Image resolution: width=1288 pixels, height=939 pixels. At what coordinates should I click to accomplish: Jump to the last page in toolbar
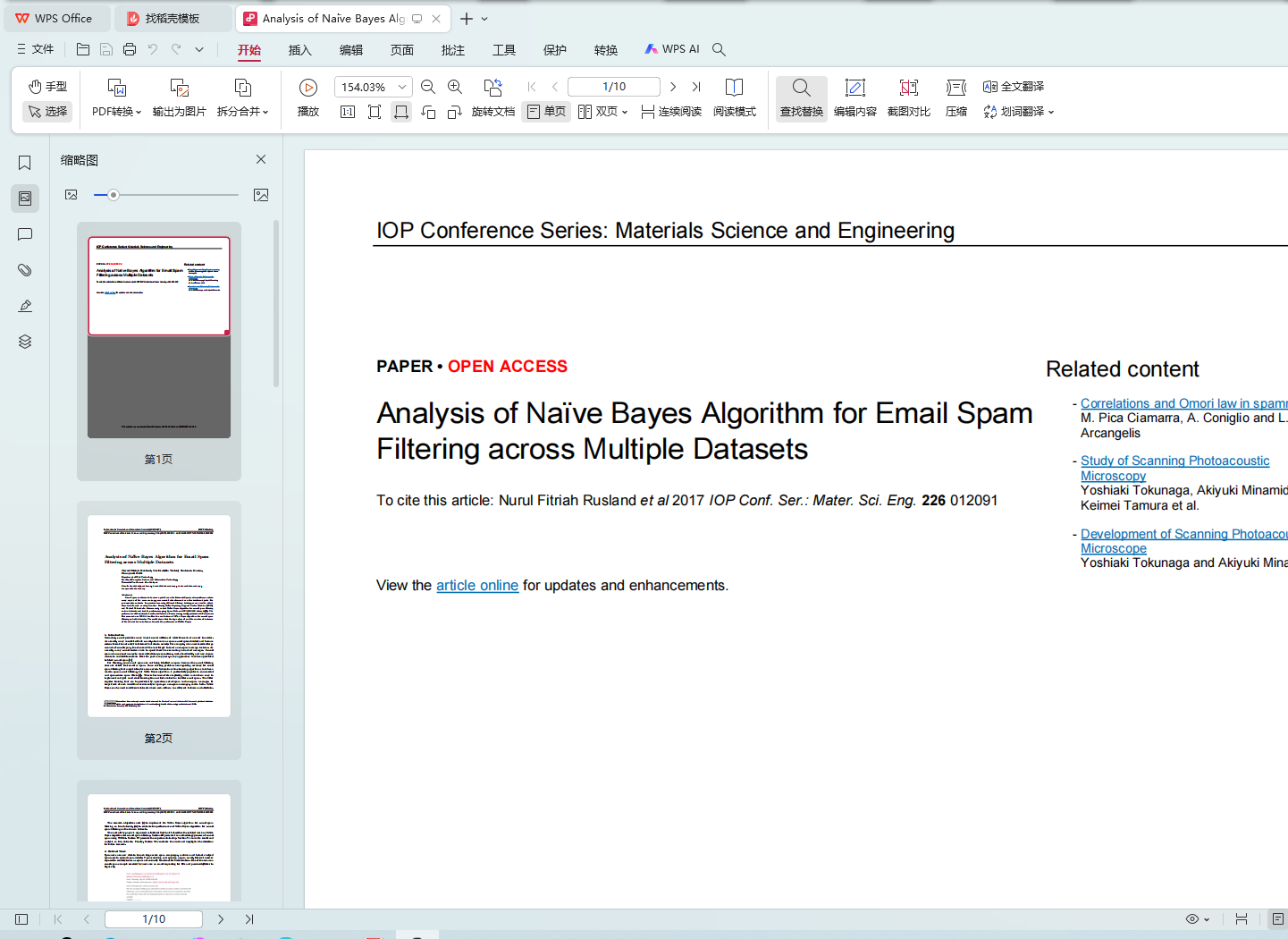point(696,87)
